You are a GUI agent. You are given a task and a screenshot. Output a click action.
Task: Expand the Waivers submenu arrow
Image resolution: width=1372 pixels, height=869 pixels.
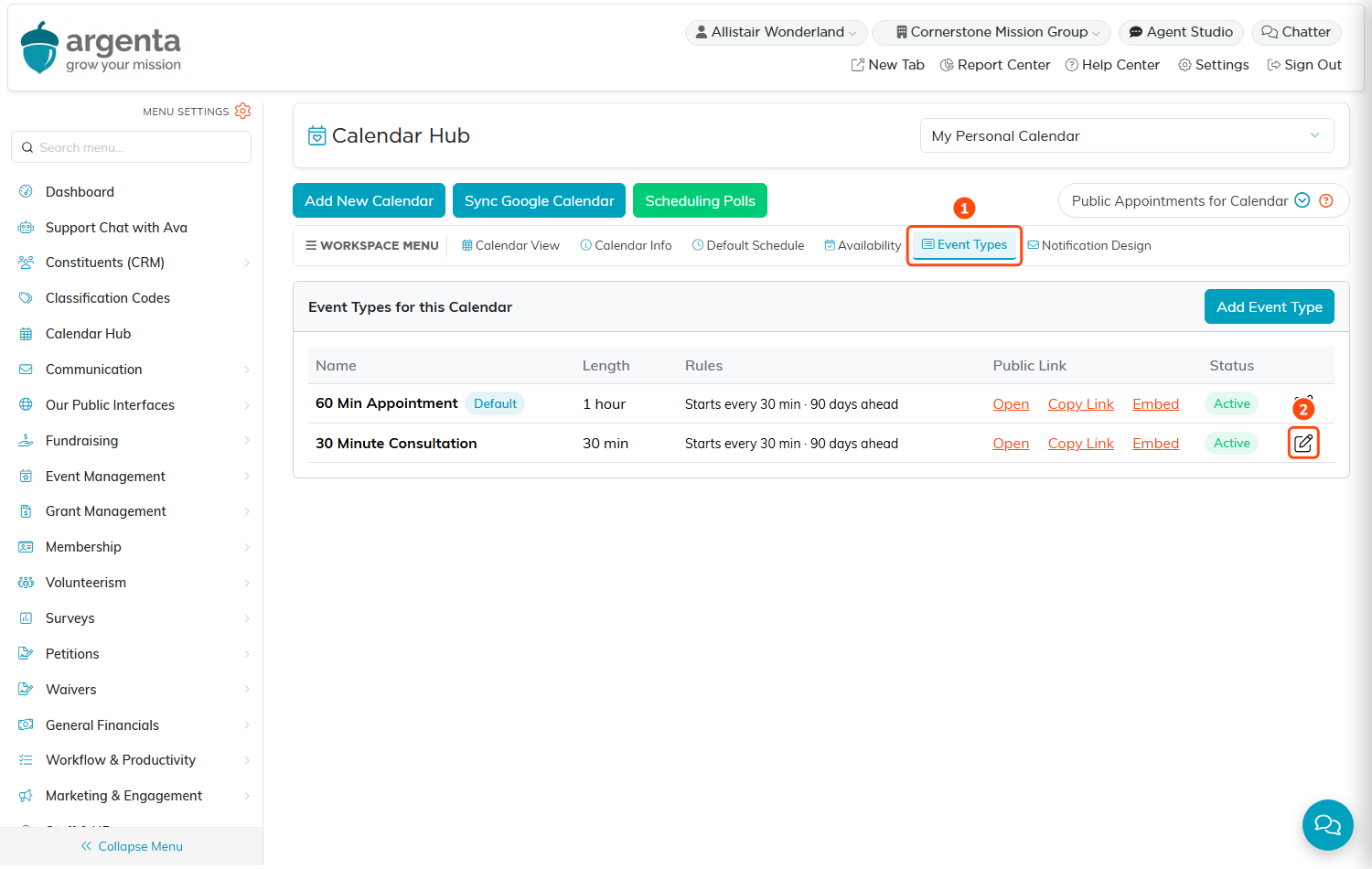pyautogui.click(x=247, y=690)
